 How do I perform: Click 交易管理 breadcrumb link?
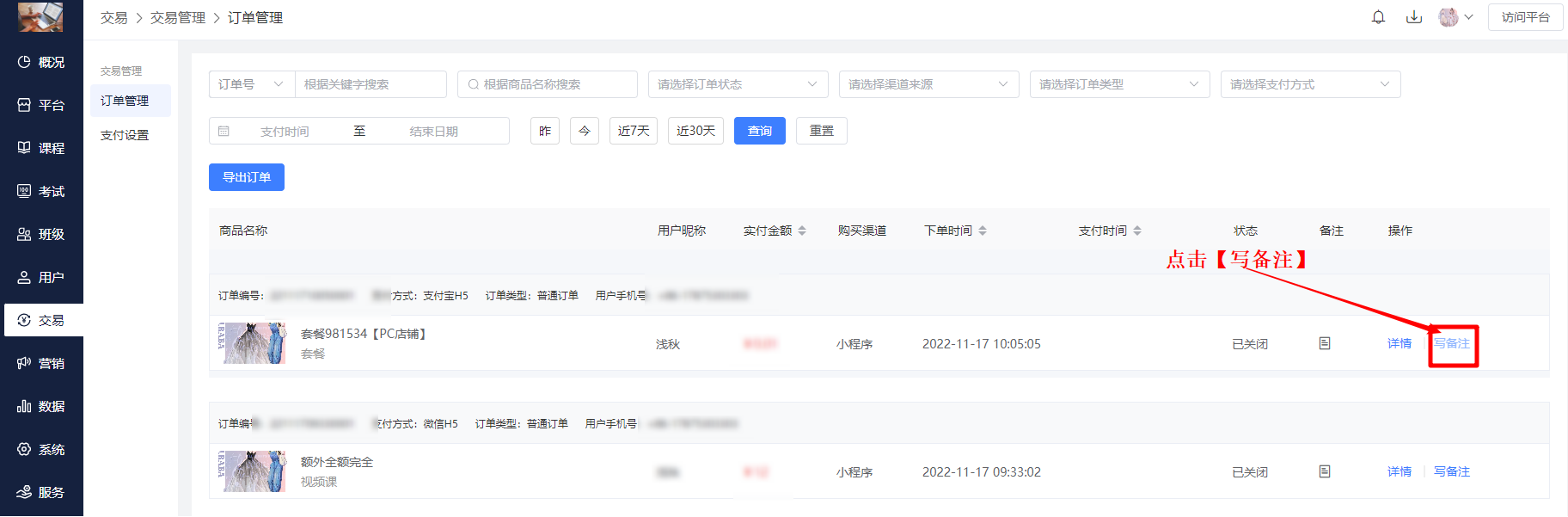(x=178, y=17)
